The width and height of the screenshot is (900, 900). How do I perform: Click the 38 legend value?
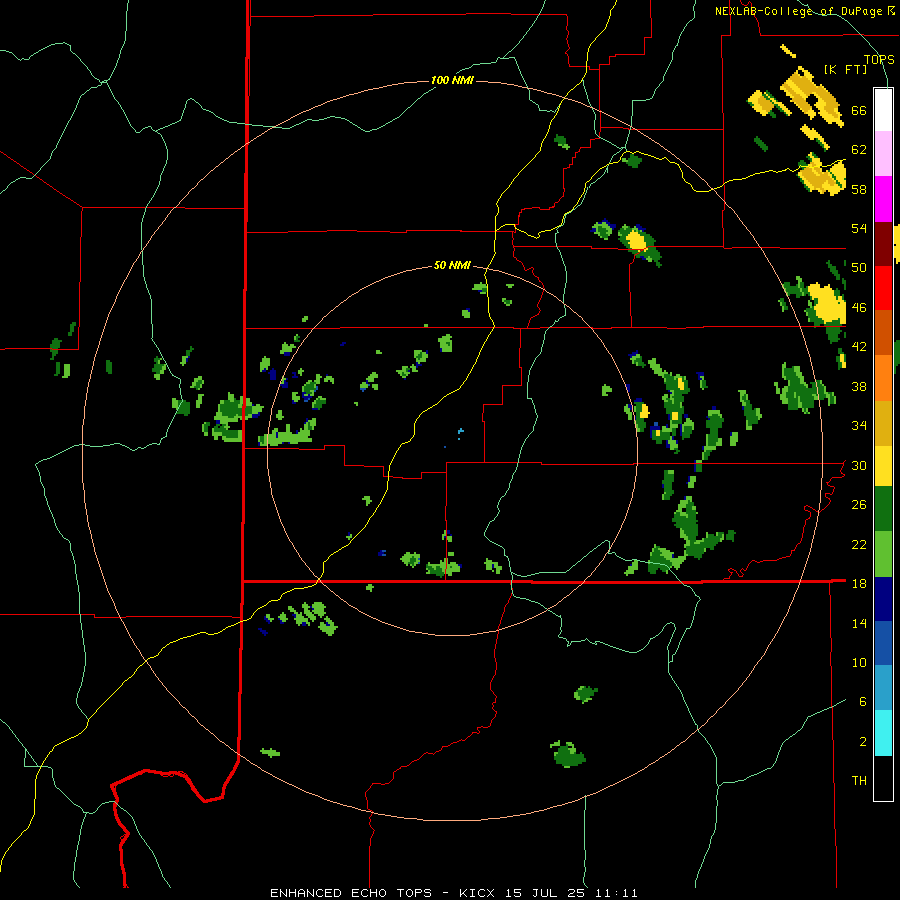coord(859,386)
